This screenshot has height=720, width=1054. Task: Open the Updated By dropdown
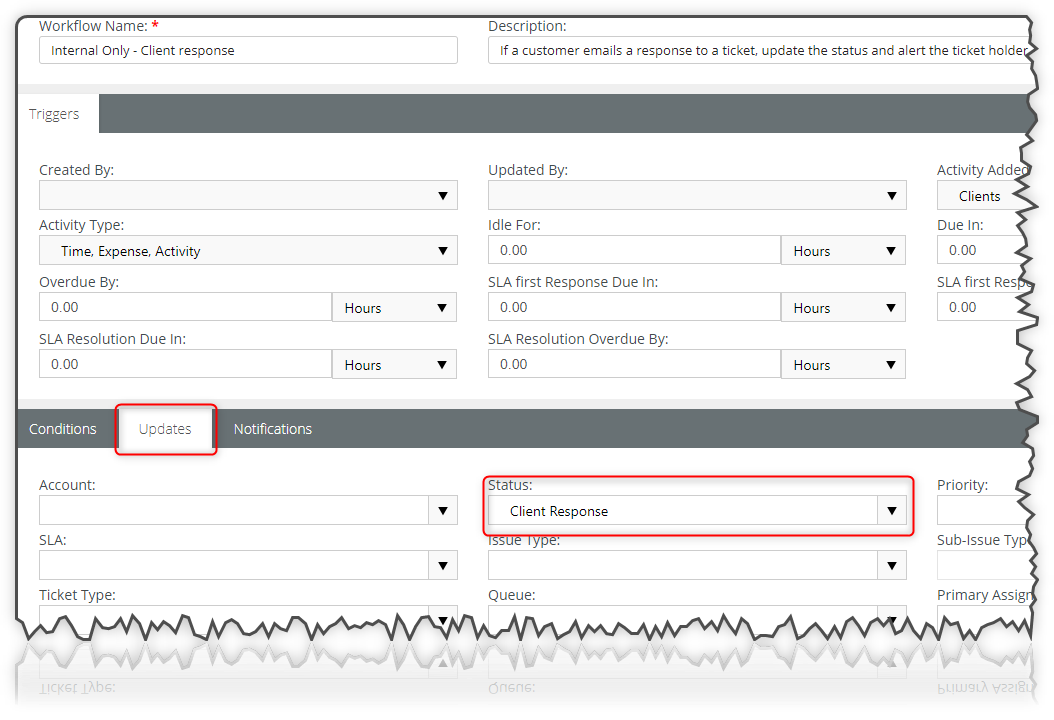click(893, 195)
